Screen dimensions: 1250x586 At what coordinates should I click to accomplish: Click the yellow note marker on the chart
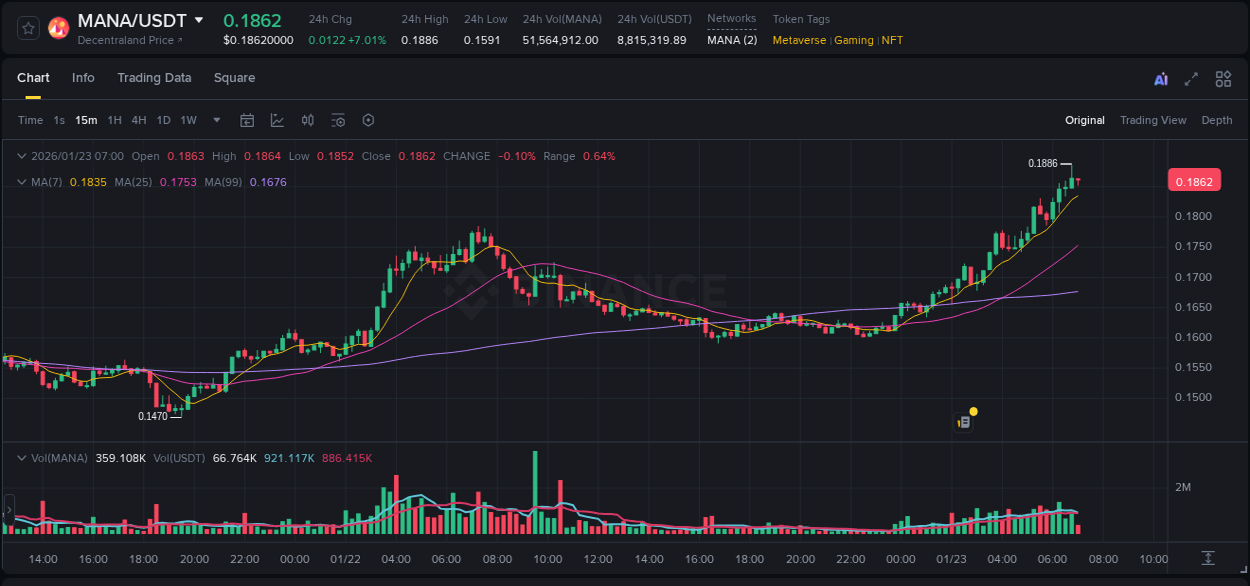click(971, 411)
